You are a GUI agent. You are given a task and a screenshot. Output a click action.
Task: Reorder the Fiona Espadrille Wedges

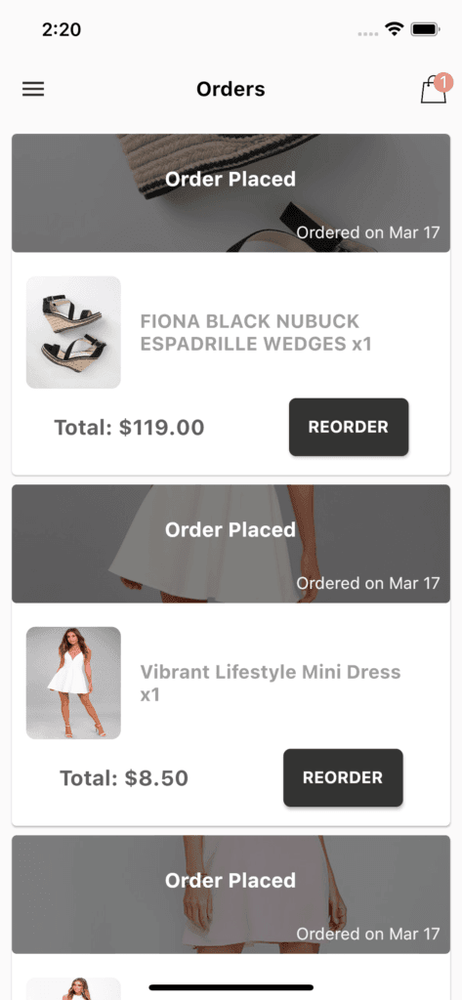click(x=348, y=427)
